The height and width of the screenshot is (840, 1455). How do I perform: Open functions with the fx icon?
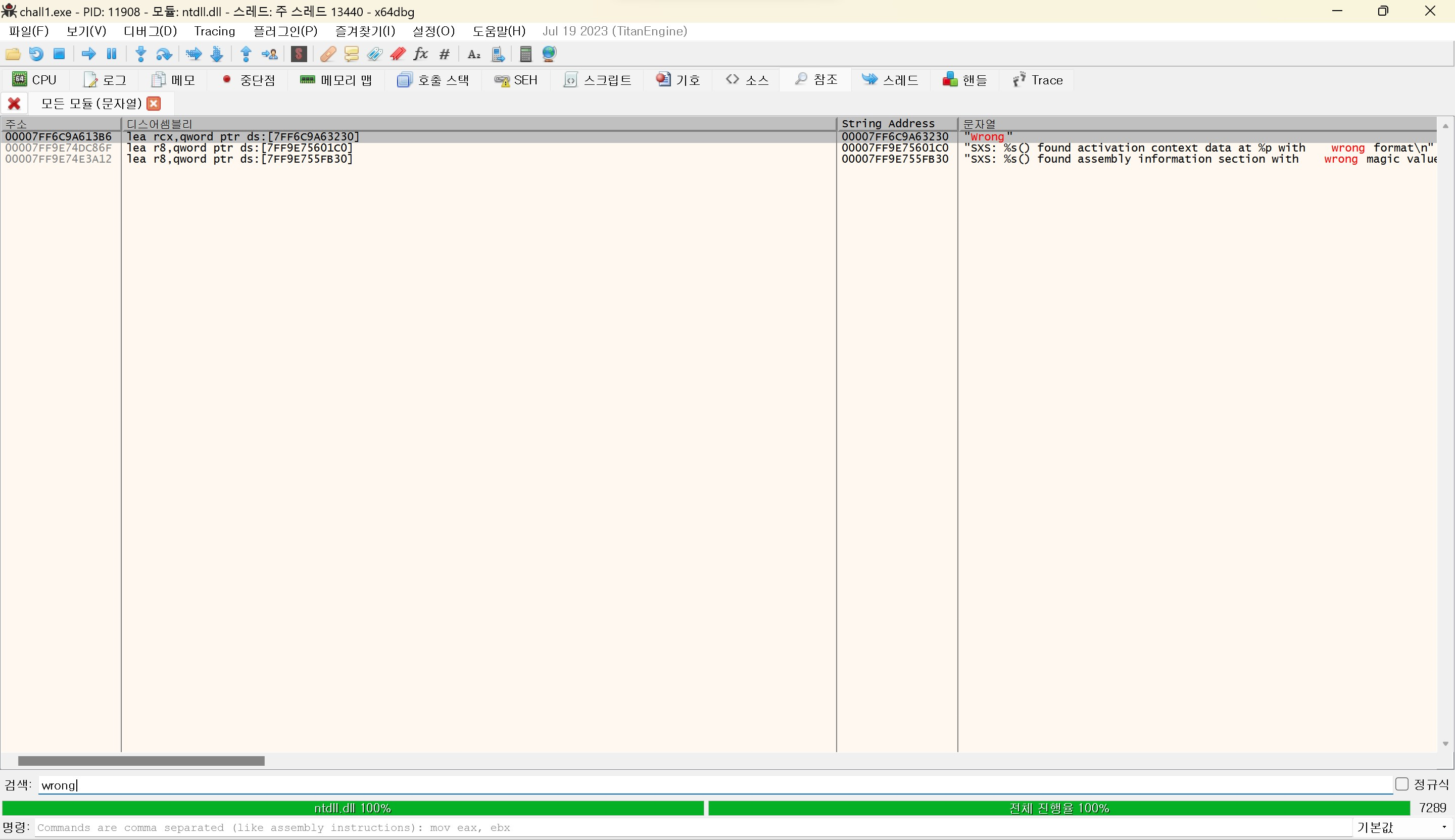[x=420, y=54]
